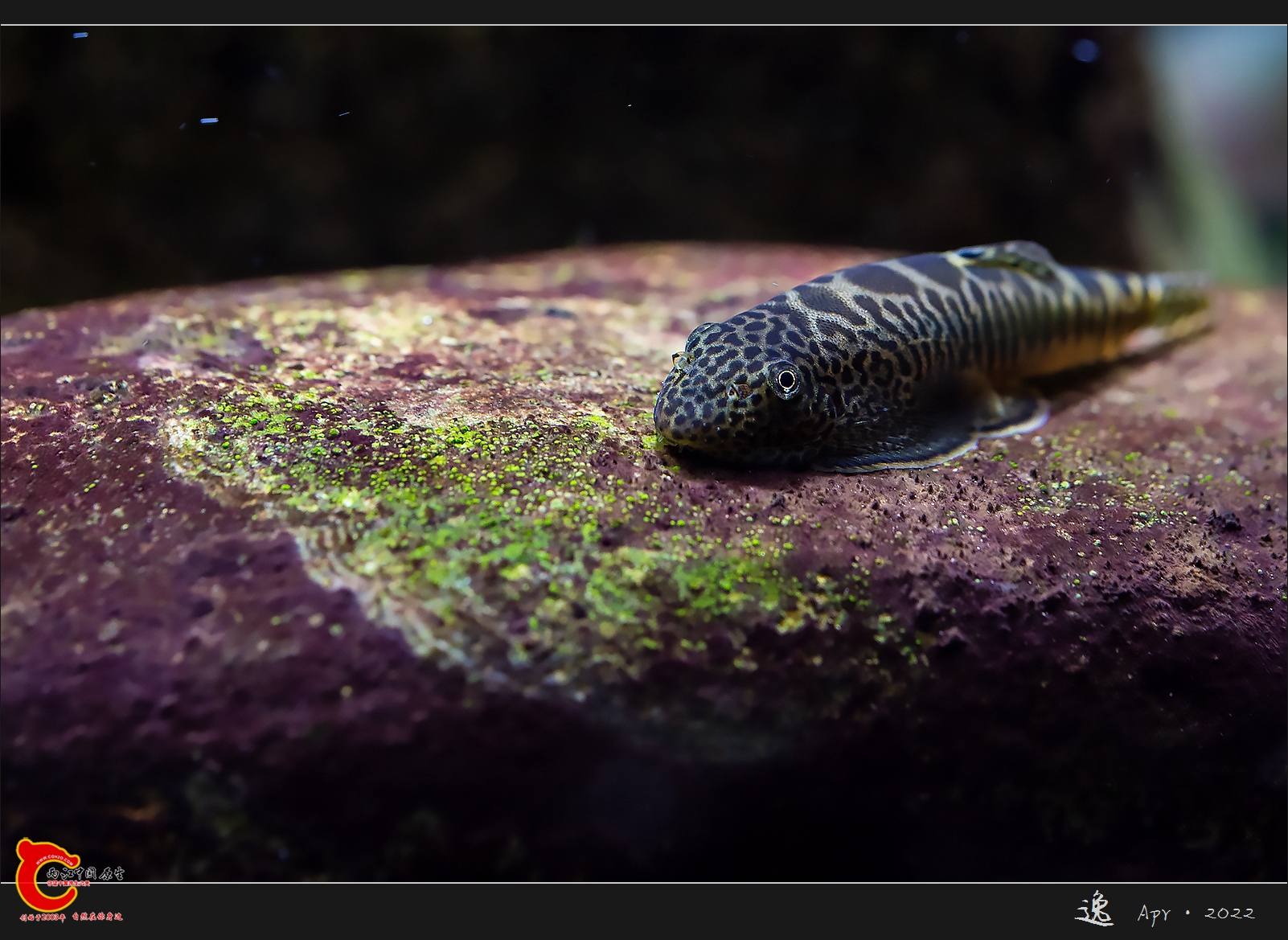Viewport: 1288px width, 940px height.
Task: Click the white calligraphy title beside the logo
Action: tap(85, 872)
